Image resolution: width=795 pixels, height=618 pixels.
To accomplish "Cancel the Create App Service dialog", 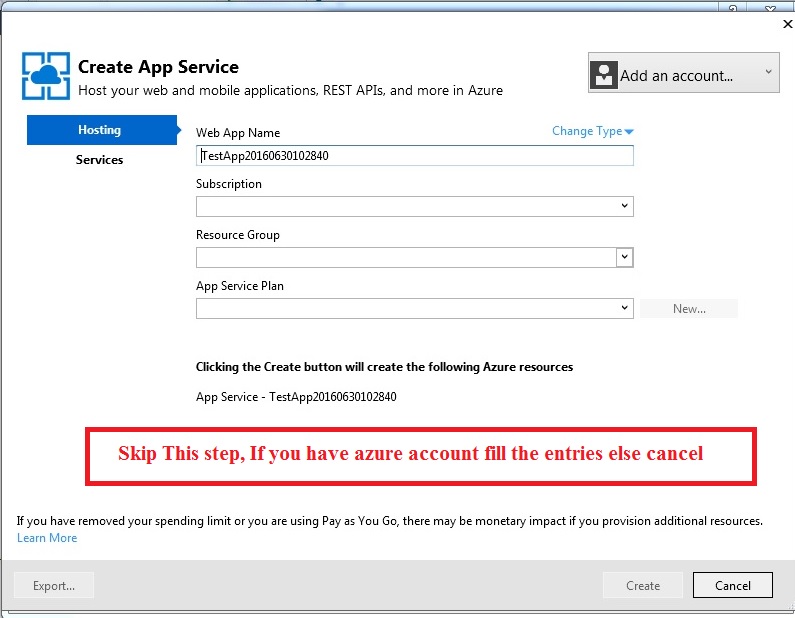I will 733,586.
